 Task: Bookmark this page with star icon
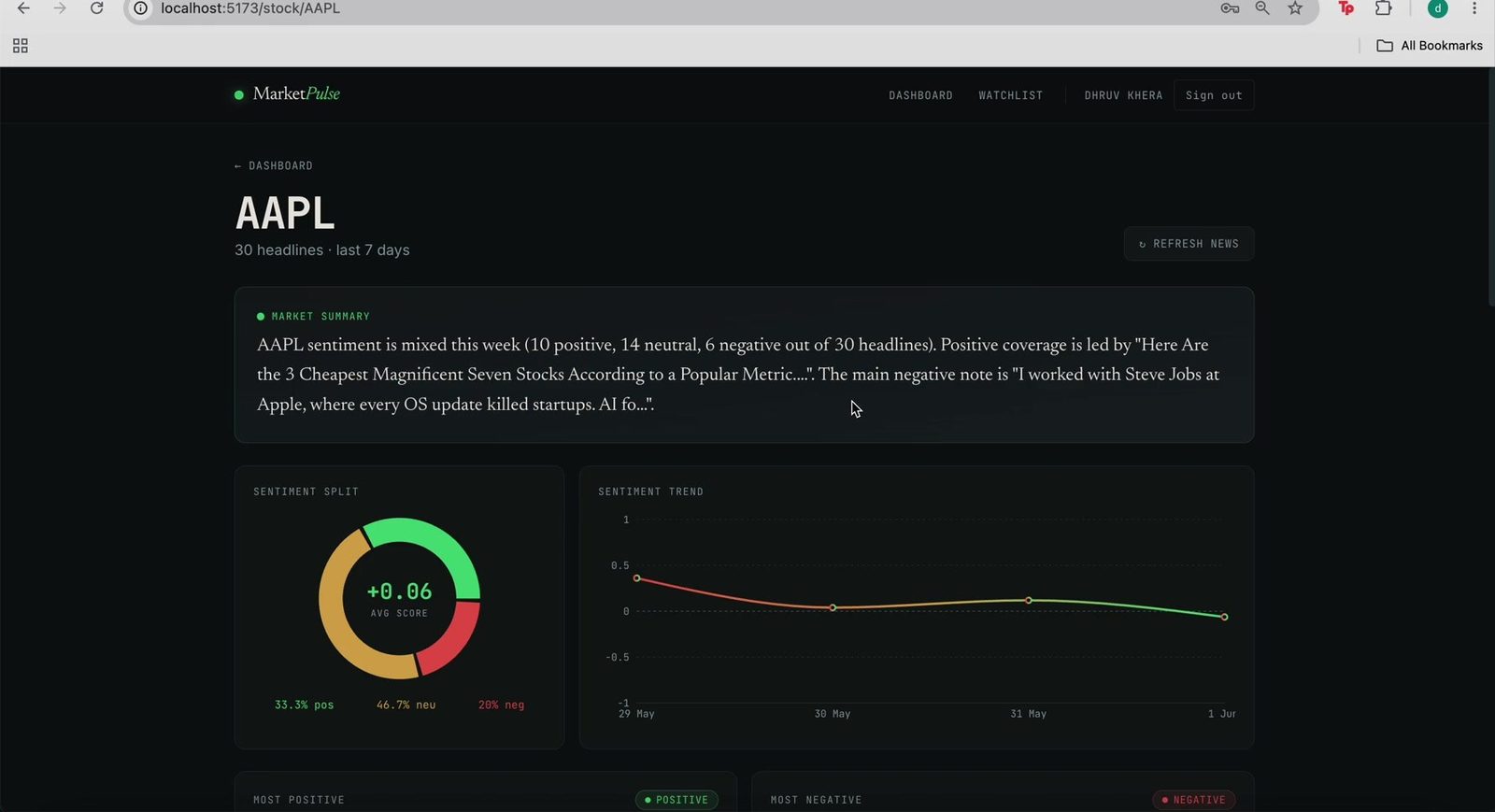[1295, 8]
